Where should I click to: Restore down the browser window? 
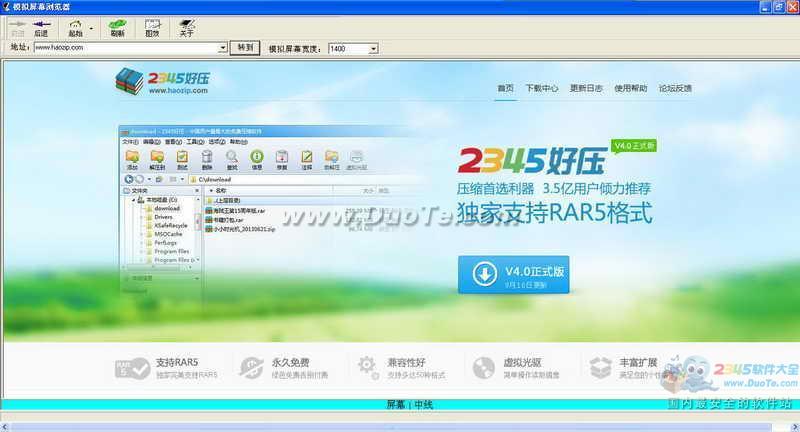coord(779,7)
